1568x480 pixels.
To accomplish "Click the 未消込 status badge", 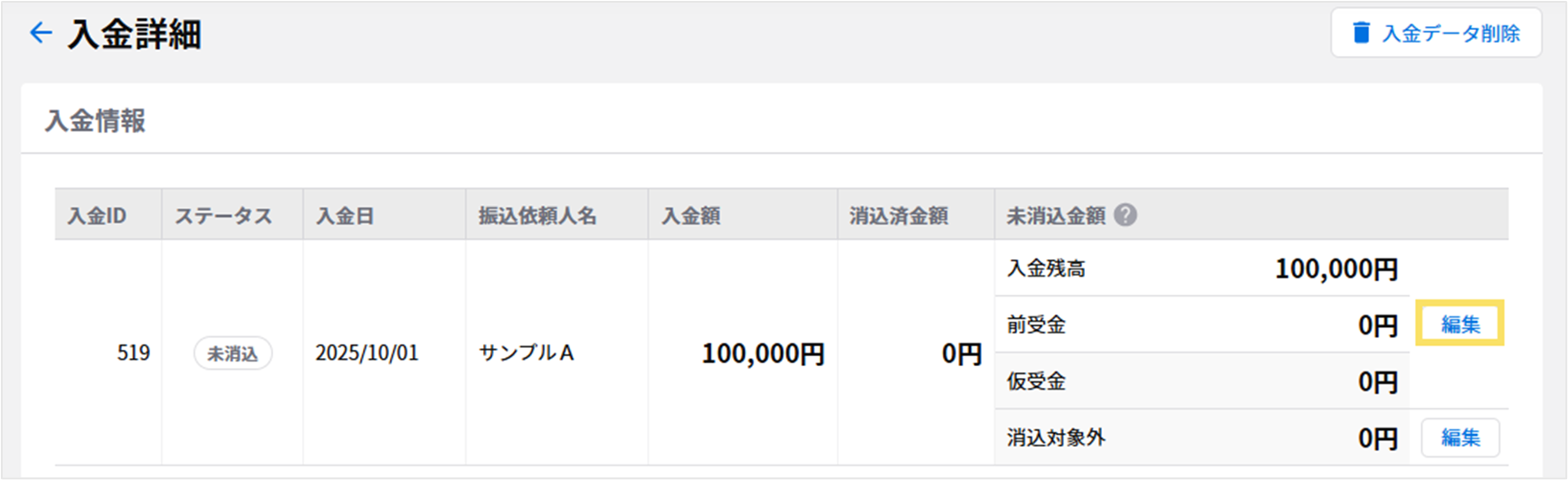I will coord(233,353).
